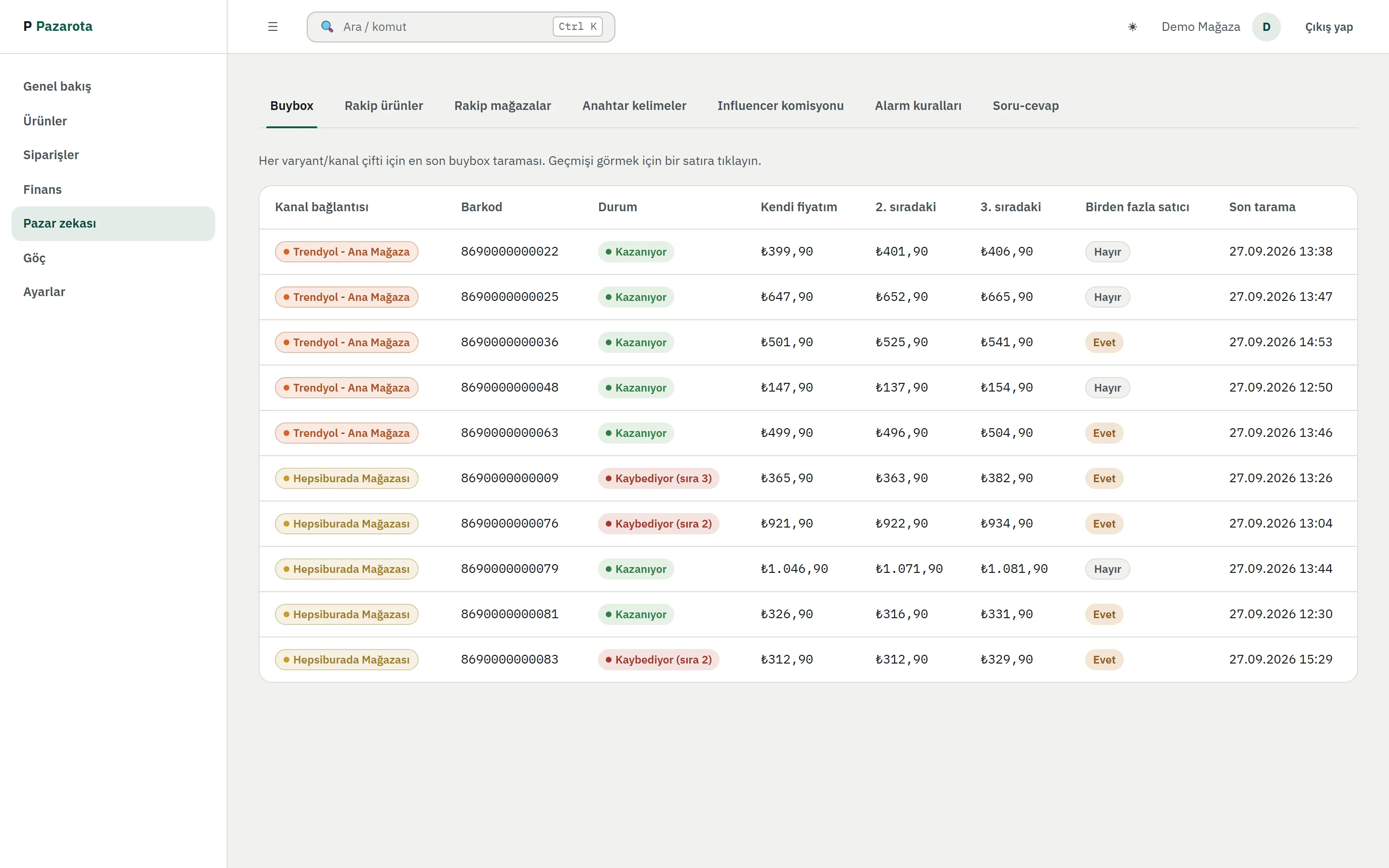Switch to Alarm kuralları tab
This screenshot has width=1389, height=868.
918,106
